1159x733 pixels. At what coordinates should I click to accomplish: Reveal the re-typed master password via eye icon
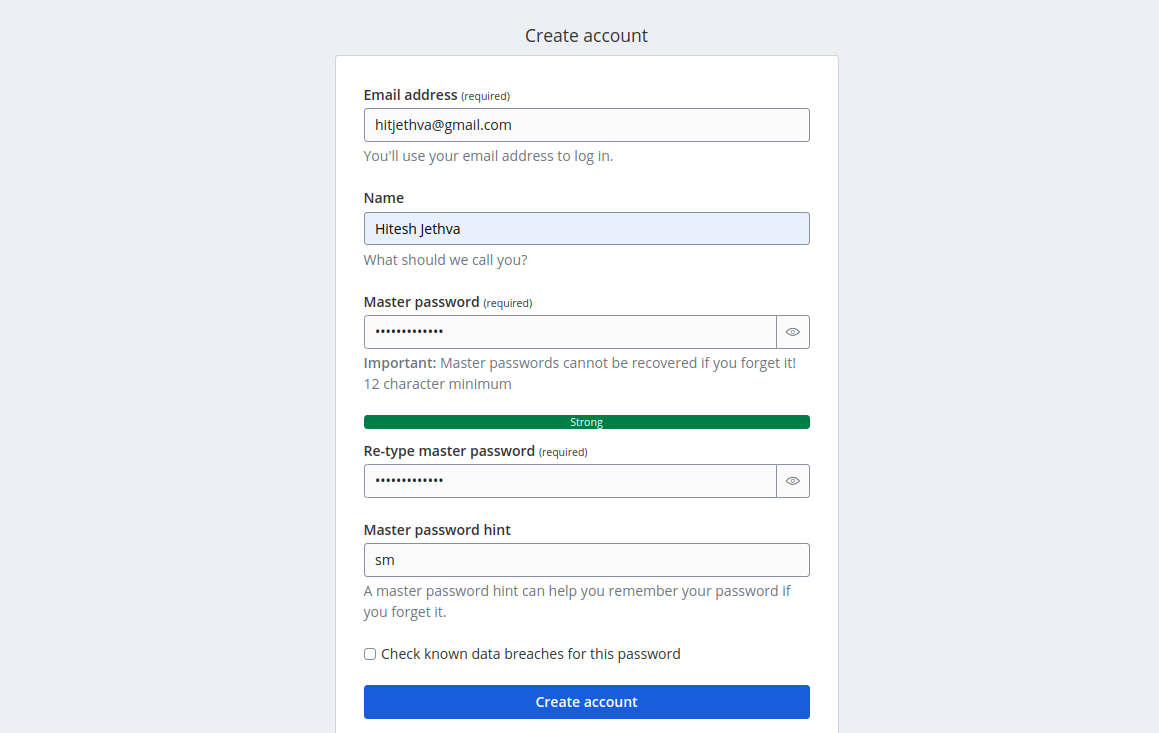pos(793,481)
